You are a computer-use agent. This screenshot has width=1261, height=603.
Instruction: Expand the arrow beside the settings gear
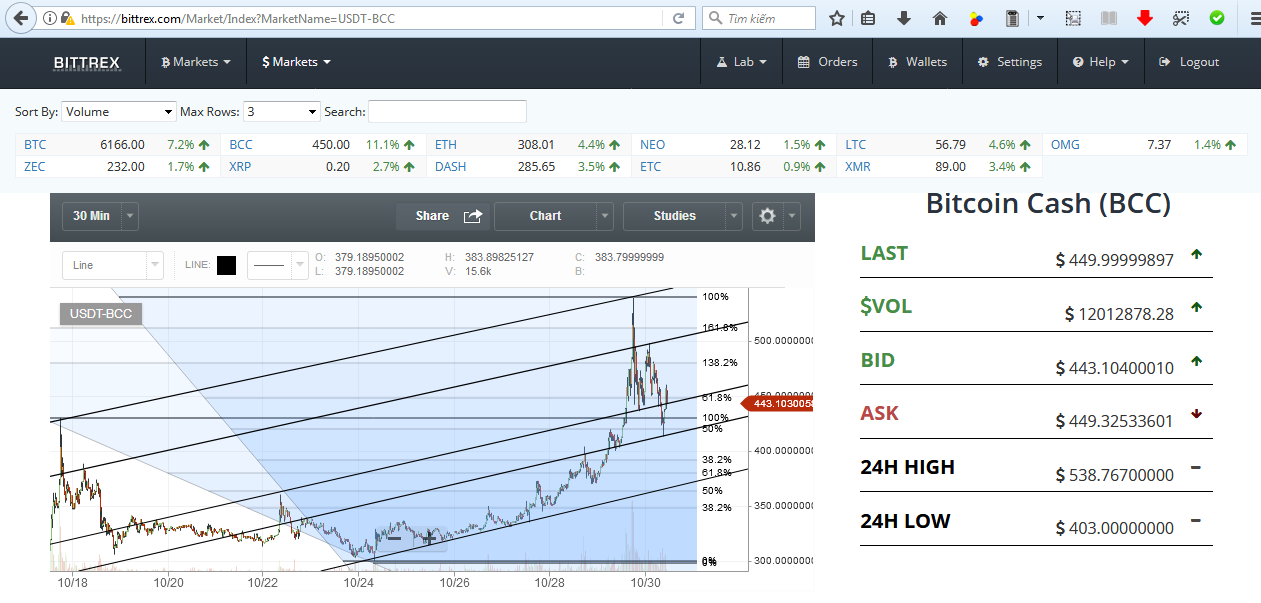793,216
